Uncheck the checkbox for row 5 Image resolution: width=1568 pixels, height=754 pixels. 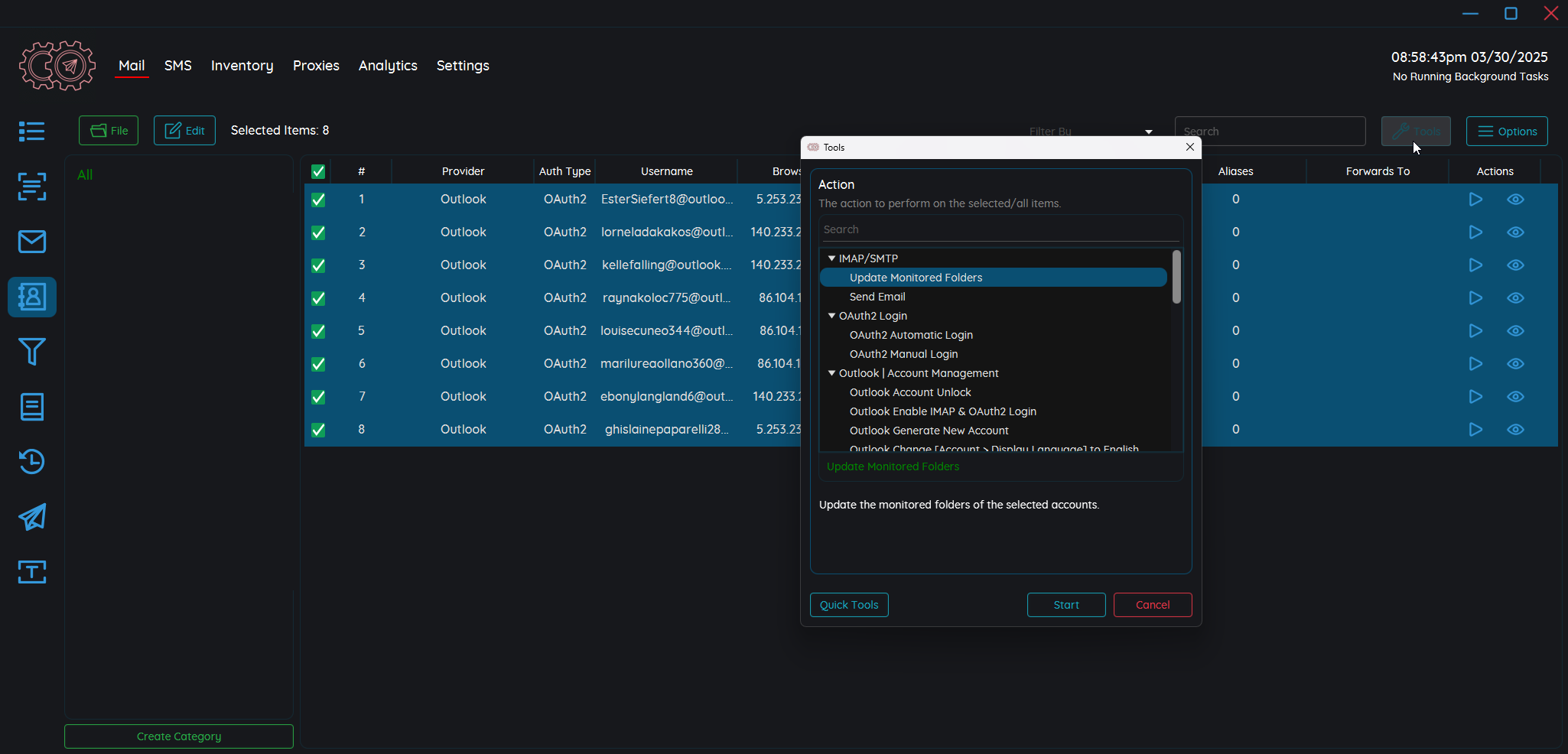(x=318, y=331)
